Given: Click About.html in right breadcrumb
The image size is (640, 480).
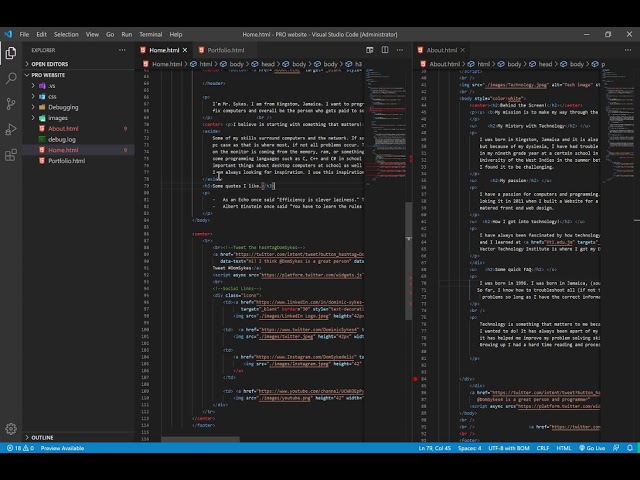Looking at the screenshot, I should (x=444, y=64).
